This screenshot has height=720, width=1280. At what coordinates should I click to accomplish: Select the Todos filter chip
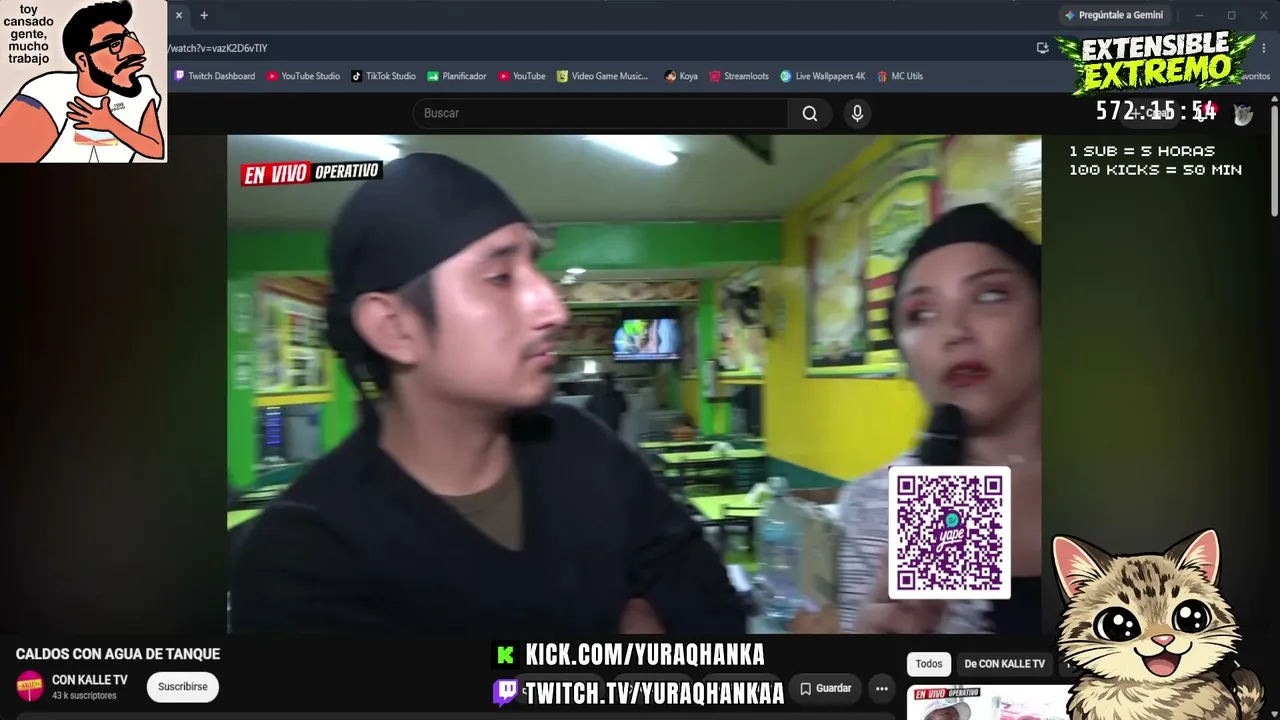(929, 664)
